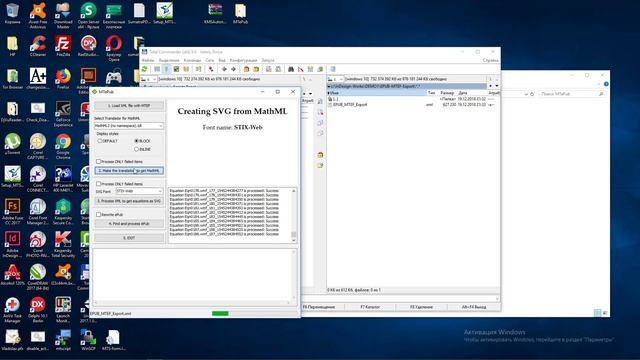Viewport: 640px width, 360px height.
Task: Click the Размер column header in right panel
Action: click(x=447, y=93)
